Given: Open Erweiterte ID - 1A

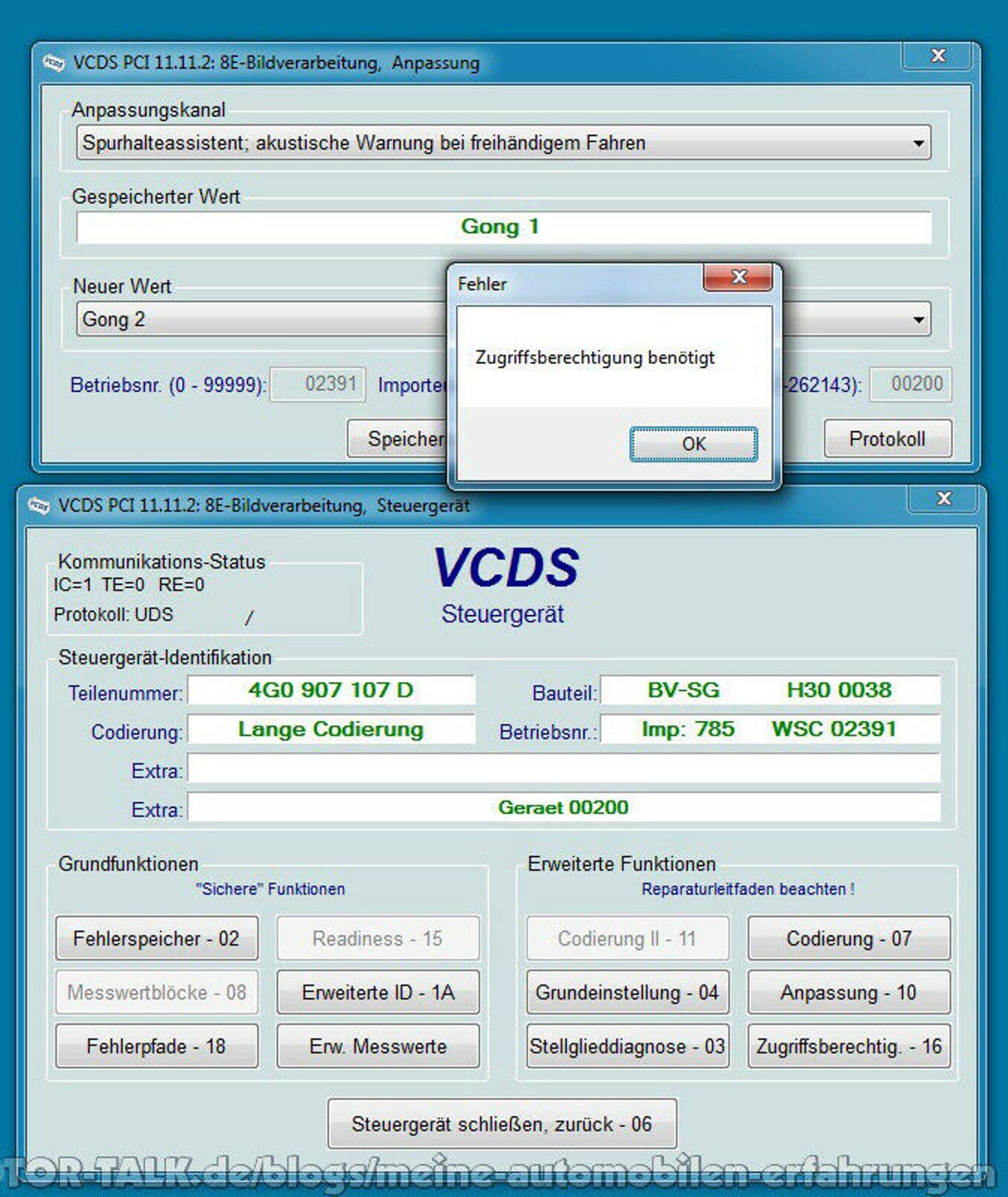Looking at the screenshot, I should [x=378, y=992].
